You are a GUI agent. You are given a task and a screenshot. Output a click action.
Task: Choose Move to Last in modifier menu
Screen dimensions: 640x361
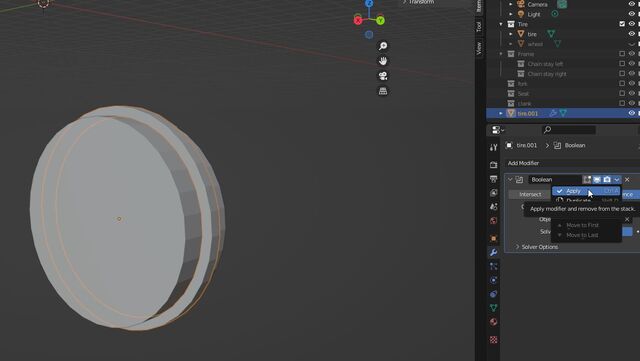click(586, 235)
